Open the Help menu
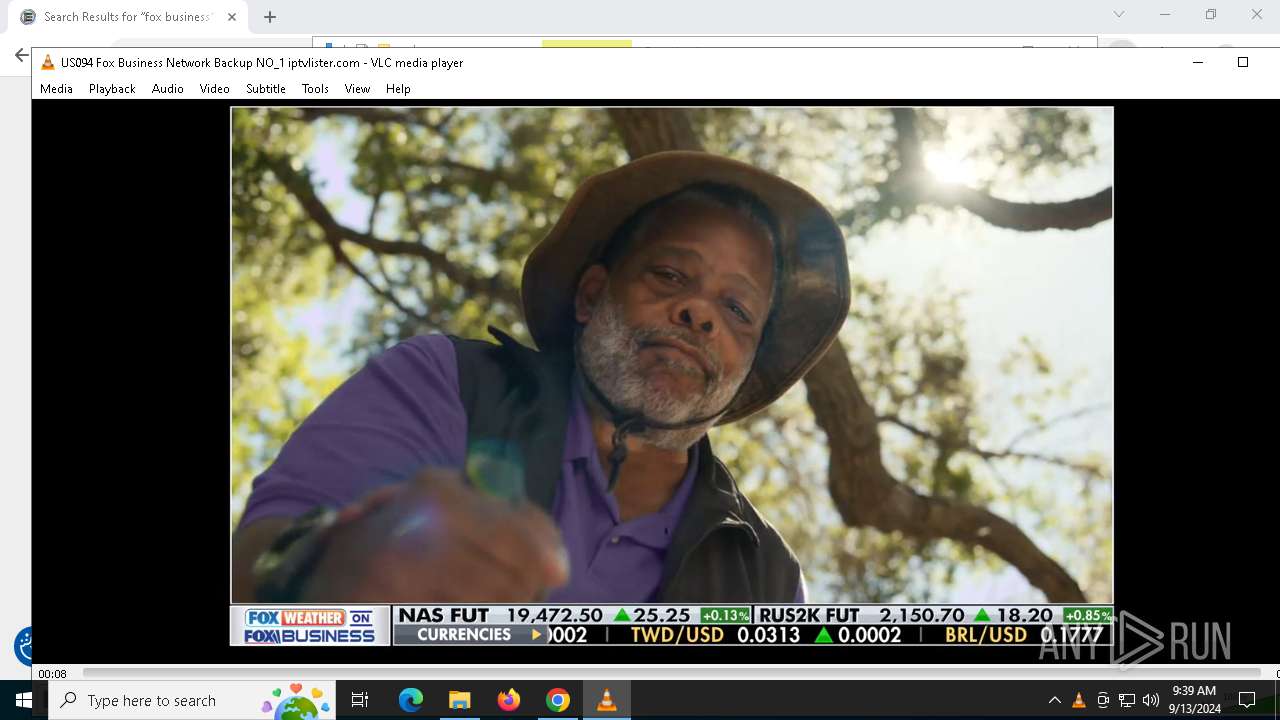Image resolution: width=1280 pixels, height=720 pixels. [x=398, y=89]
